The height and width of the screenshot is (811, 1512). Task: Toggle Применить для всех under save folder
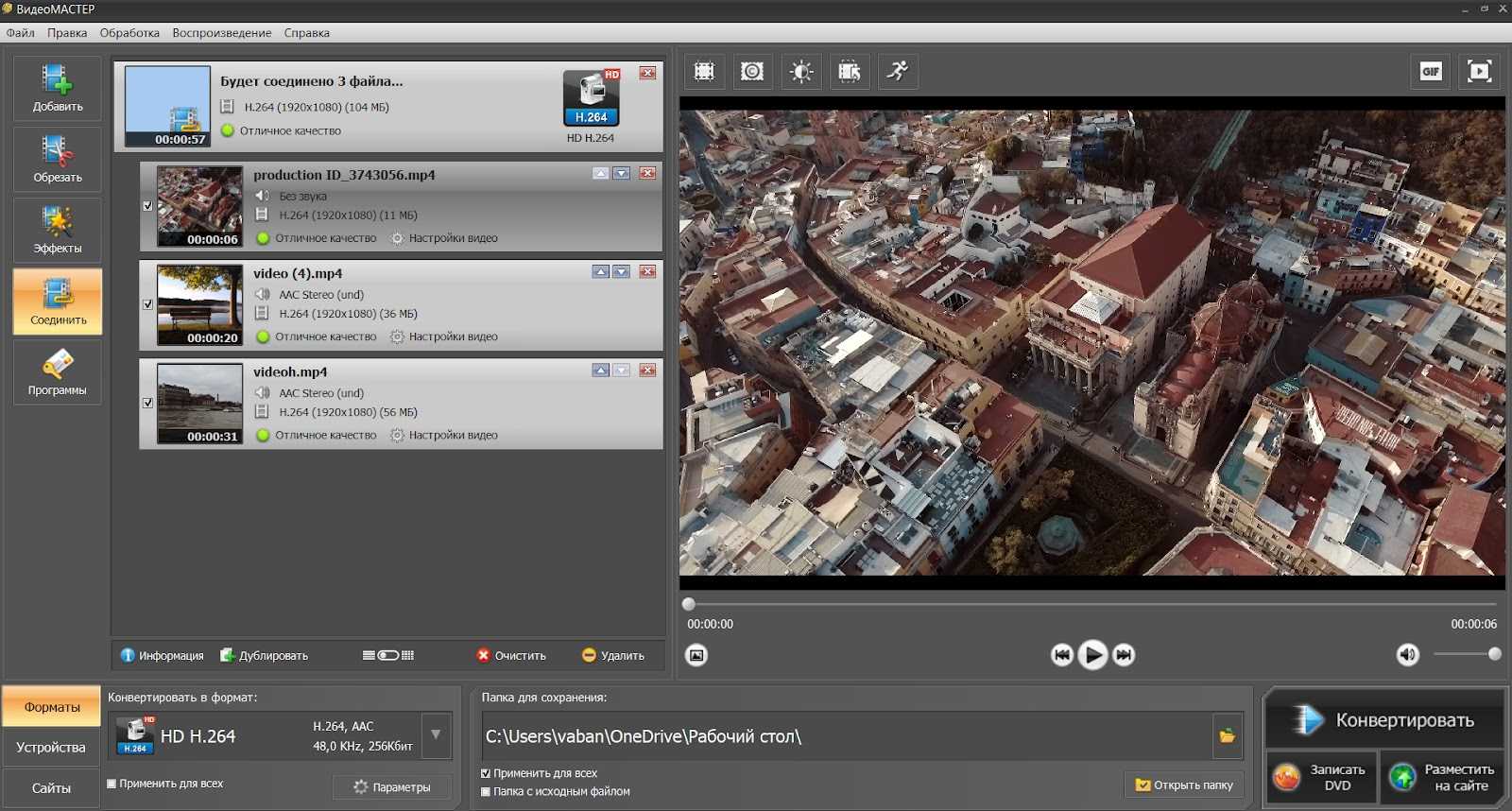coord(486,773)
